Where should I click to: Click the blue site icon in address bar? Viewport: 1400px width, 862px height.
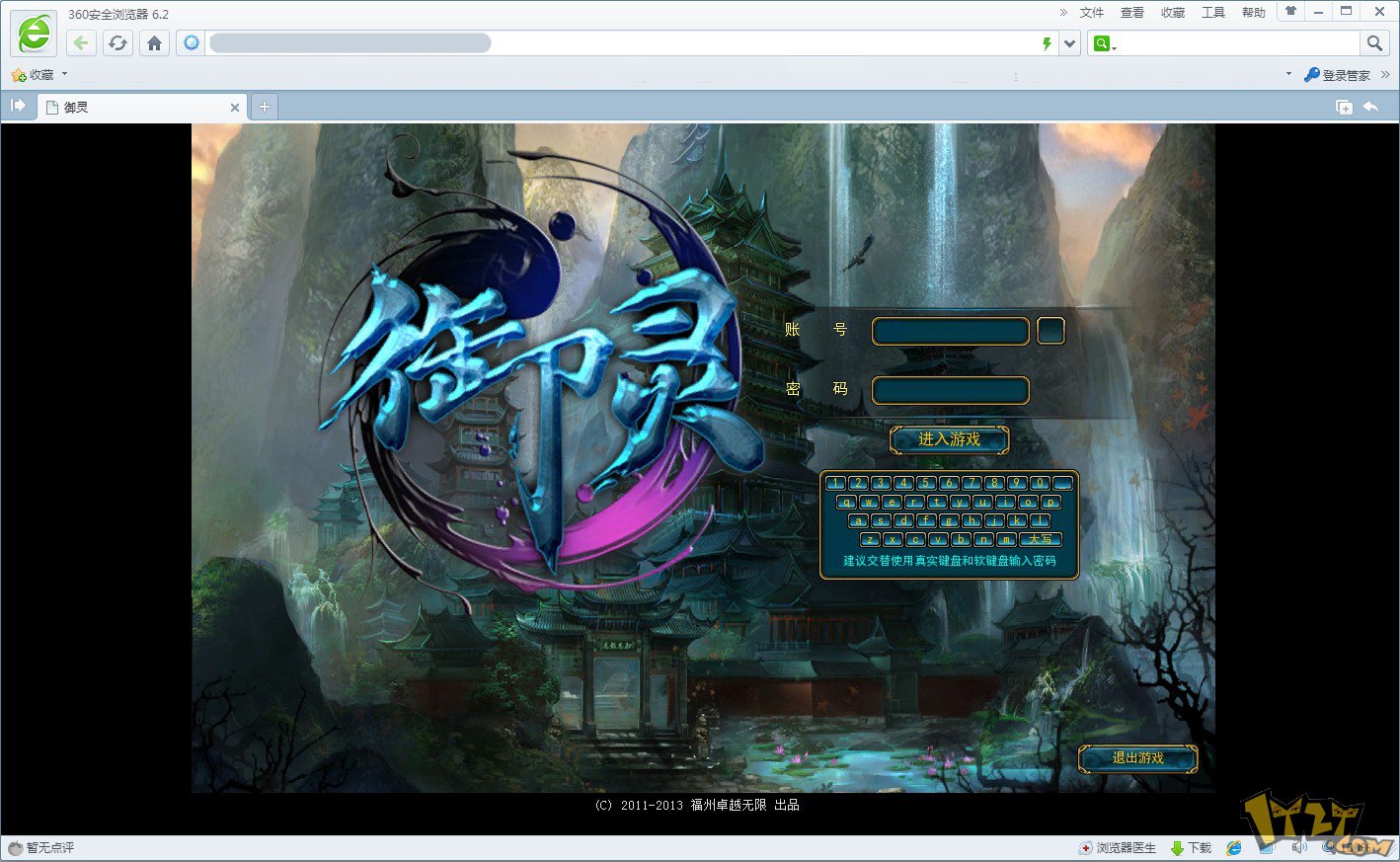192,42
